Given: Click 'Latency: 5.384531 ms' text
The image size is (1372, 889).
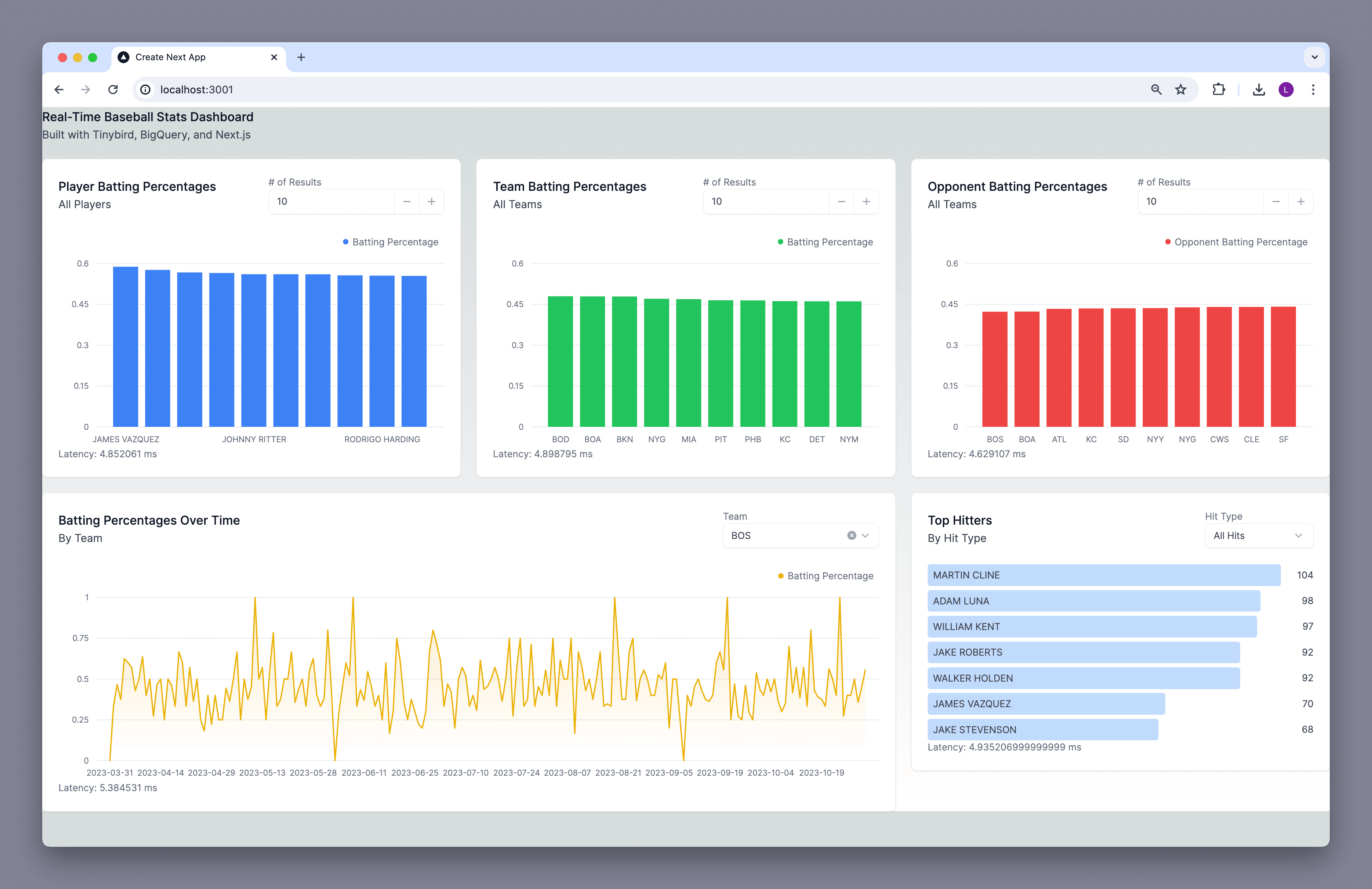Looking at the screenshot, I should [x=107, y=788].
